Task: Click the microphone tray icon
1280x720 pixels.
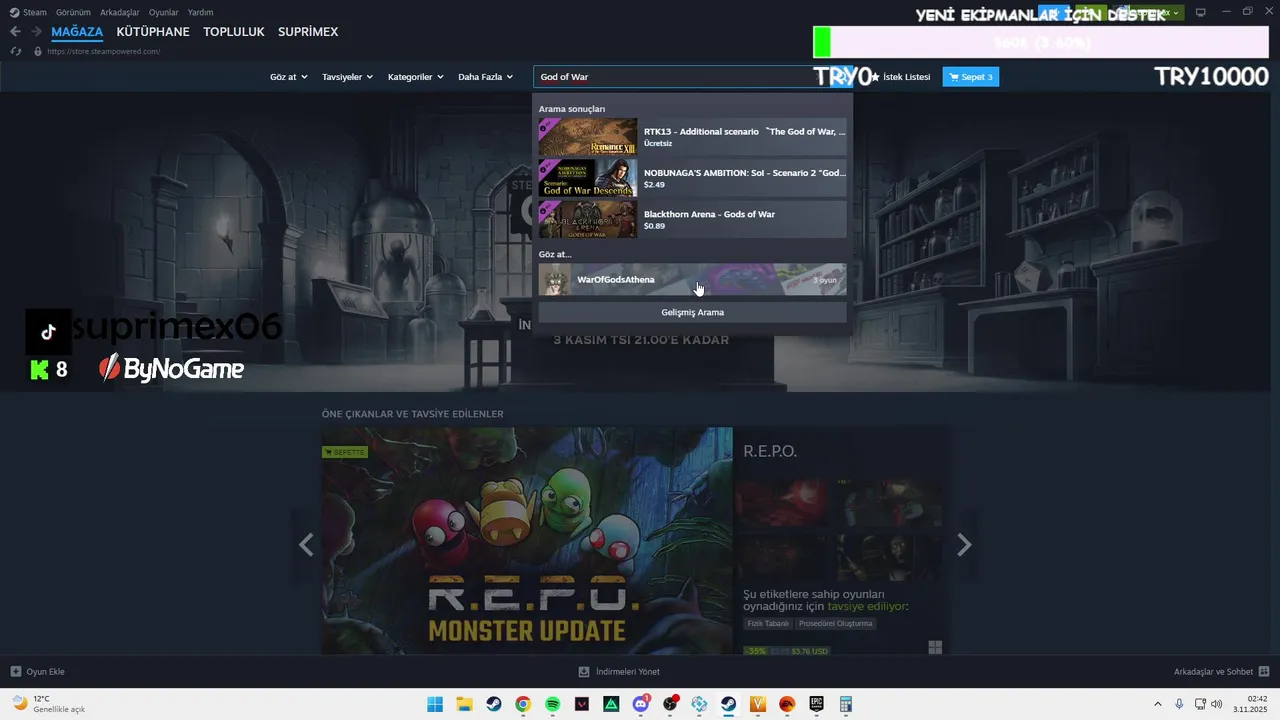Action: (1180, 704)
